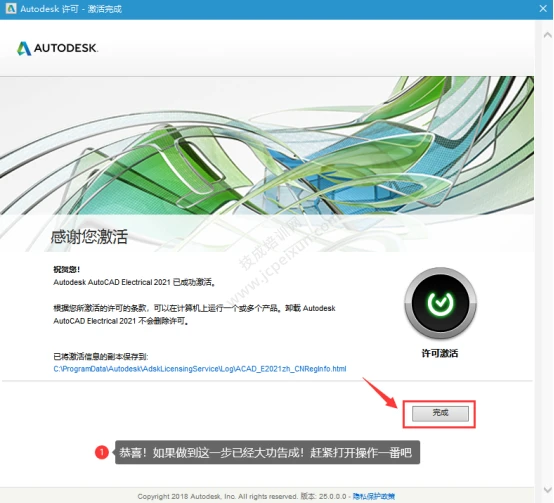Click the Autodesk logo in the header
Image resolution: width=554 pixels, height=503 pixels.
click(57, 48)
